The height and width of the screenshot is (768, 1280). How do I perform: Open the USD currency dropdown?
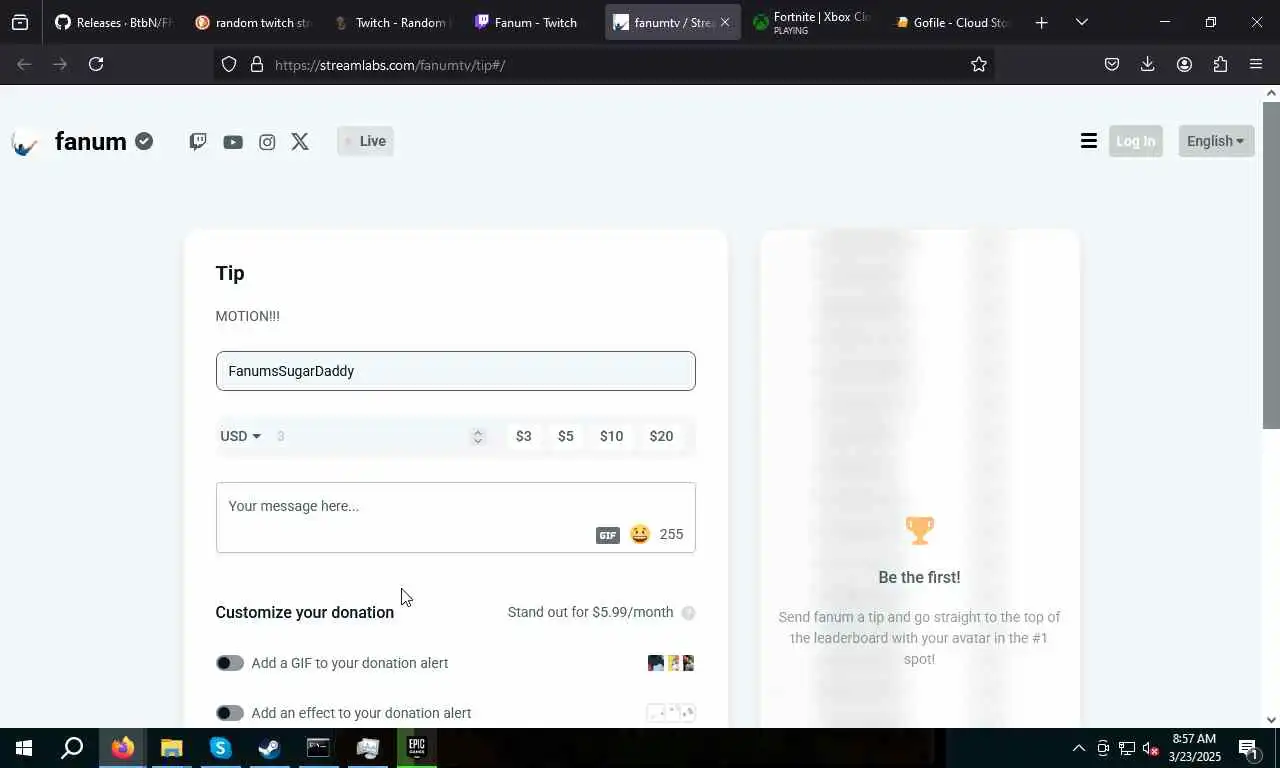tap(240, 436)
